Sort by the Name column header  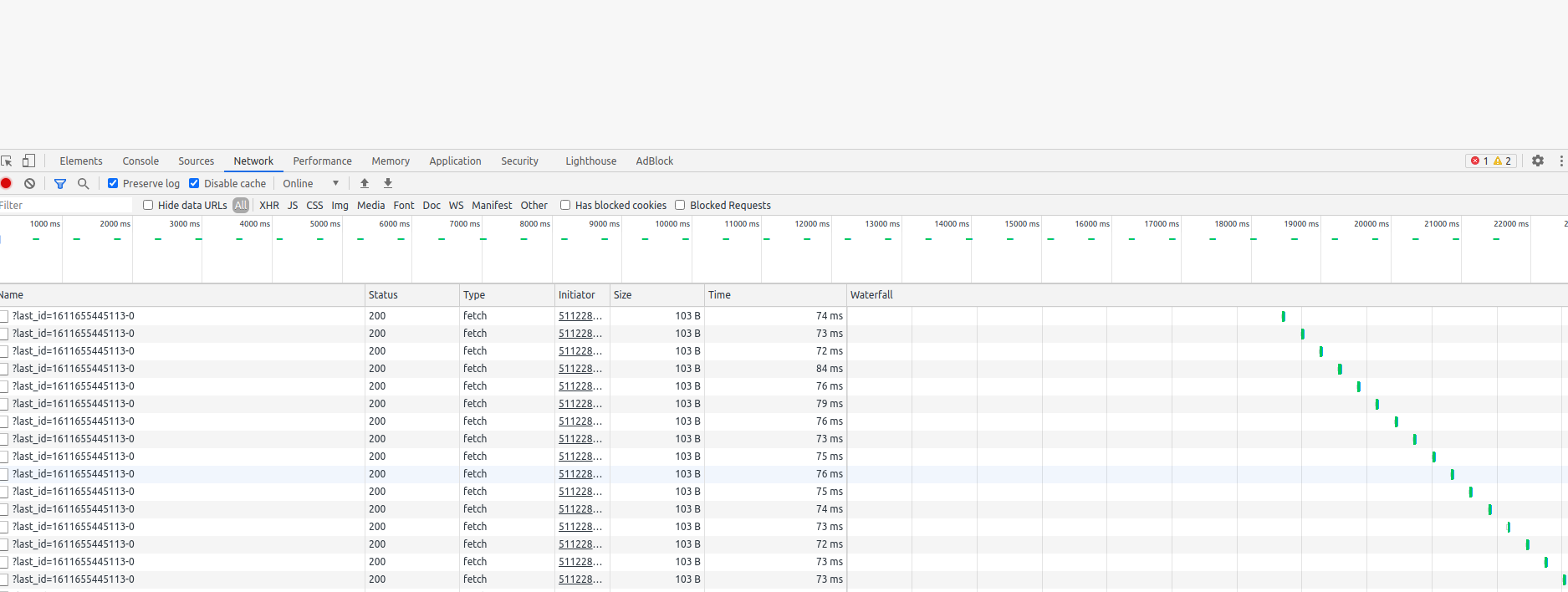click(181, 295)
